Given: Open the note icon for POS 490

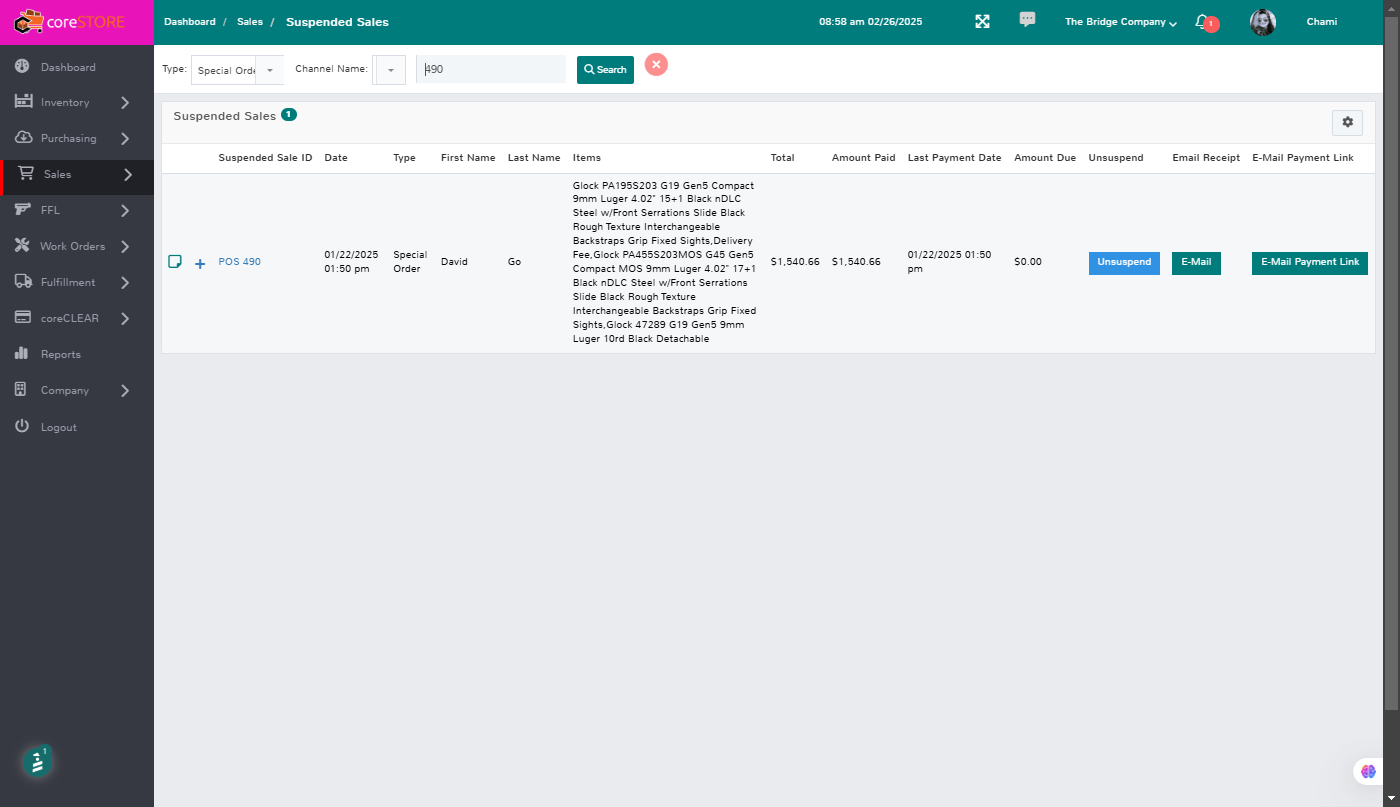Looking at the screenshot, I should point(175,262).
